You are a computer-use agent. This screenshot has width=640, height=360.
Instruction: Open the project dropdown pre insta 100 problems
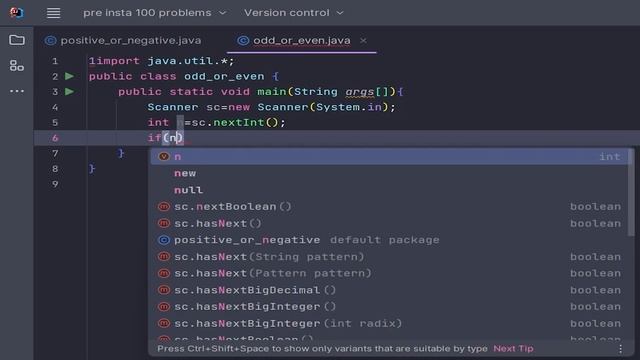click(x=155, y=13)
